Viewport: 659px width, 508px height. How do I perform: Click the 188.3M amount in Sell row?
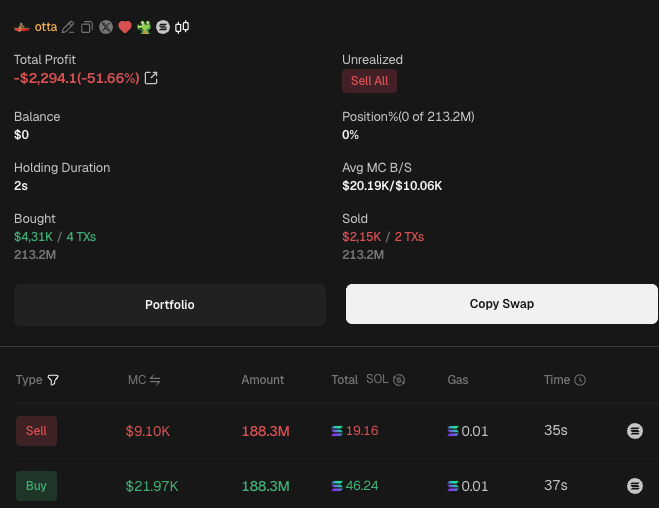(266, 431)
